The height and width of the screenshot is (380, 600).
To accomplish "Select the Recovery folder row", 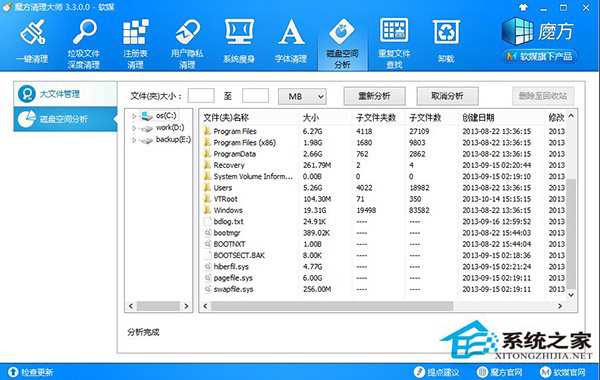I will point(383,165).
